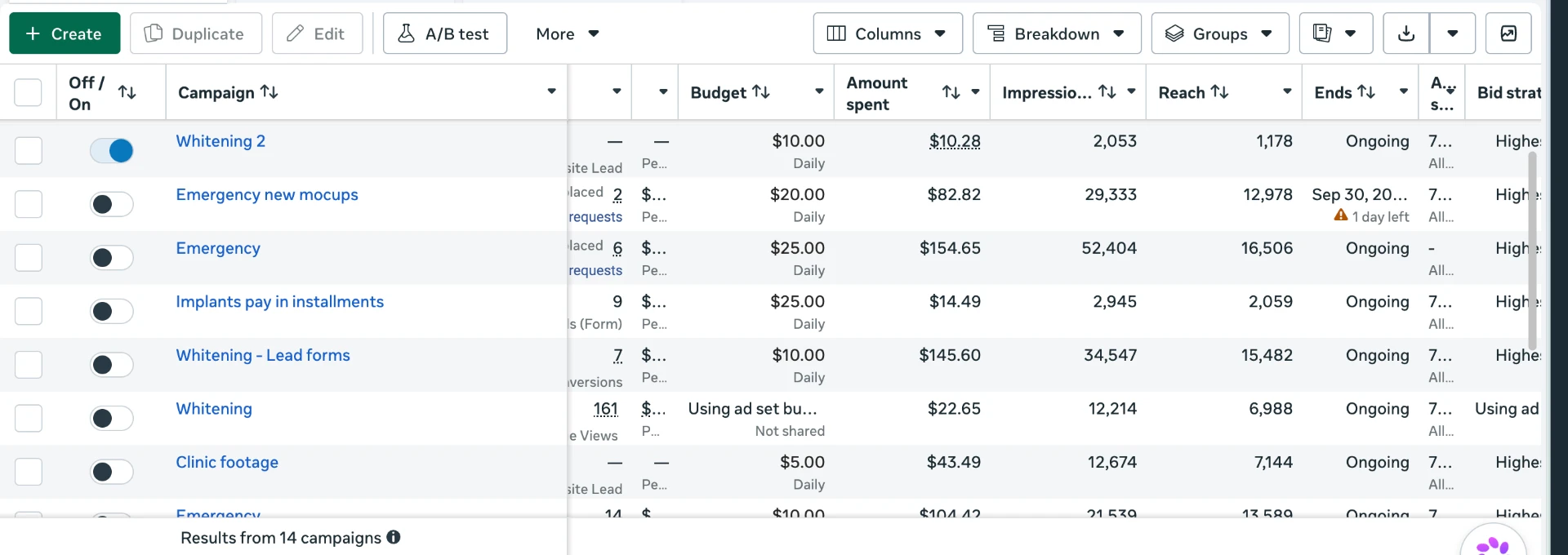
Task: Sort campaigns by Campaign name arrows
Action: pos(269,92)
